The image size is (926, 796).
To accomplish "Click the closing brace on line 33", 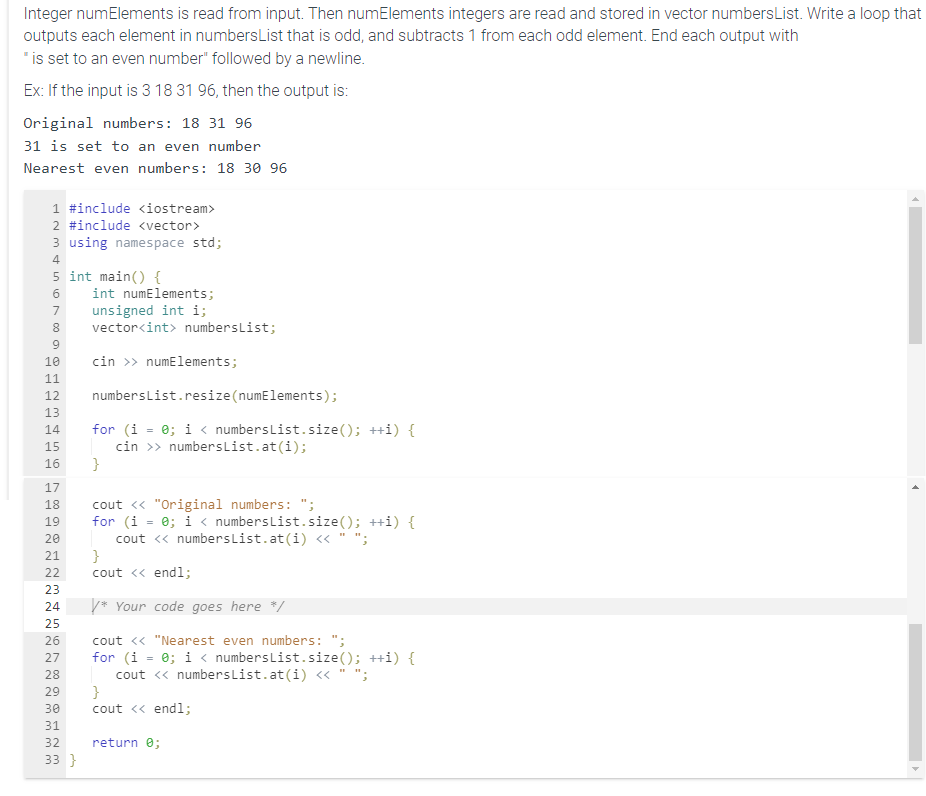I will point(72,759).
